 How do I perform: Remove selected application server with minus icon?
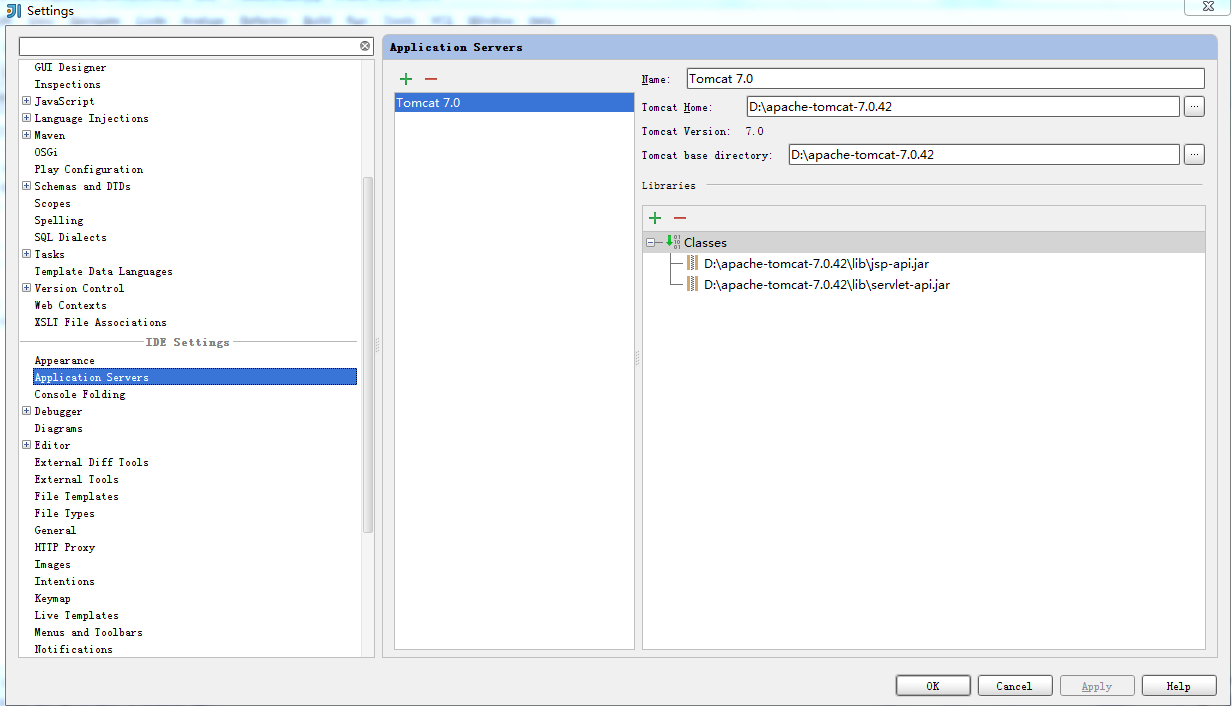[431, 79]
